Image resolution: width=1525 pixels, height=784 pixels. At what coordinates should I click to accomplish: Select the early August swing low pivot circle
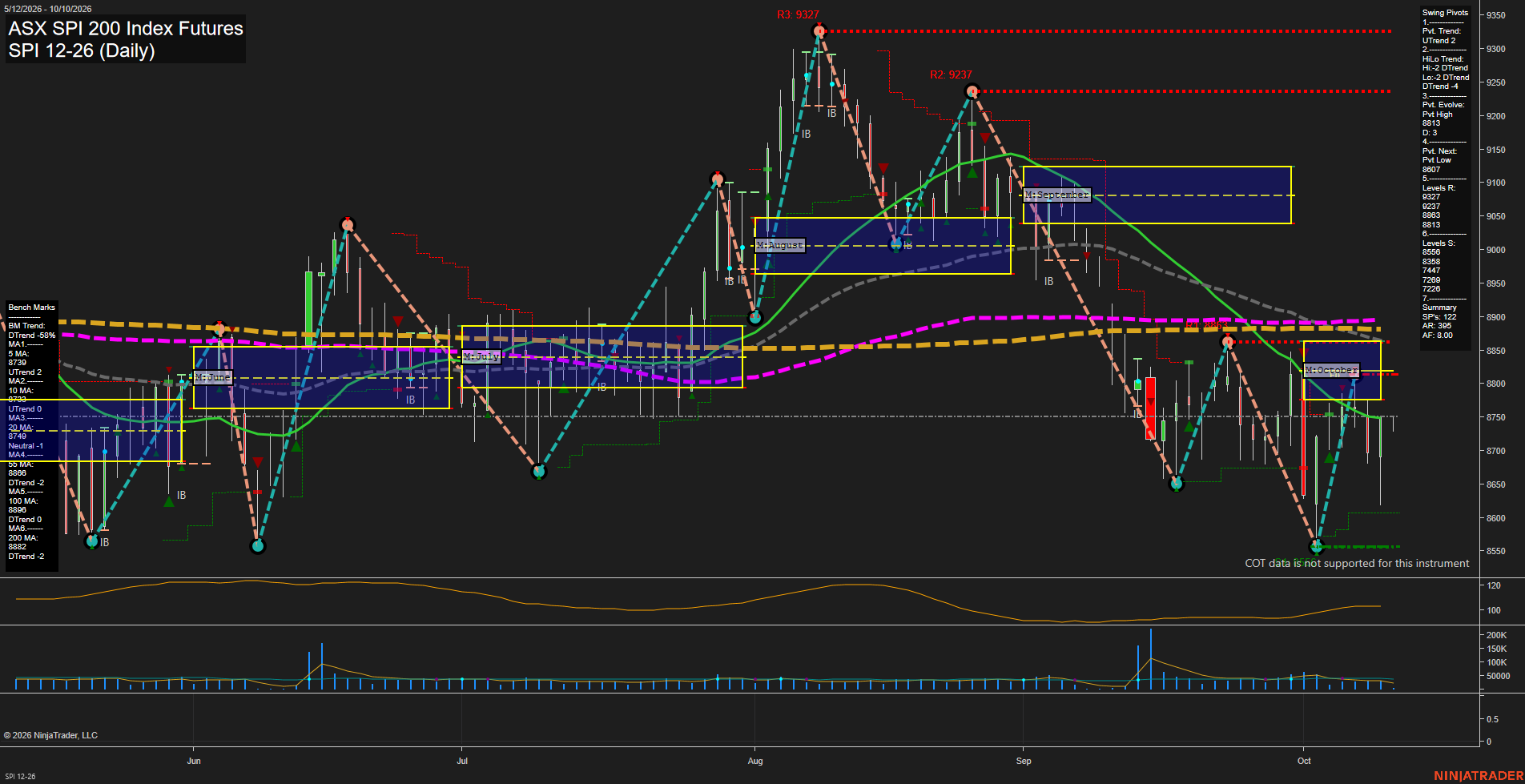tap(754, 318)
